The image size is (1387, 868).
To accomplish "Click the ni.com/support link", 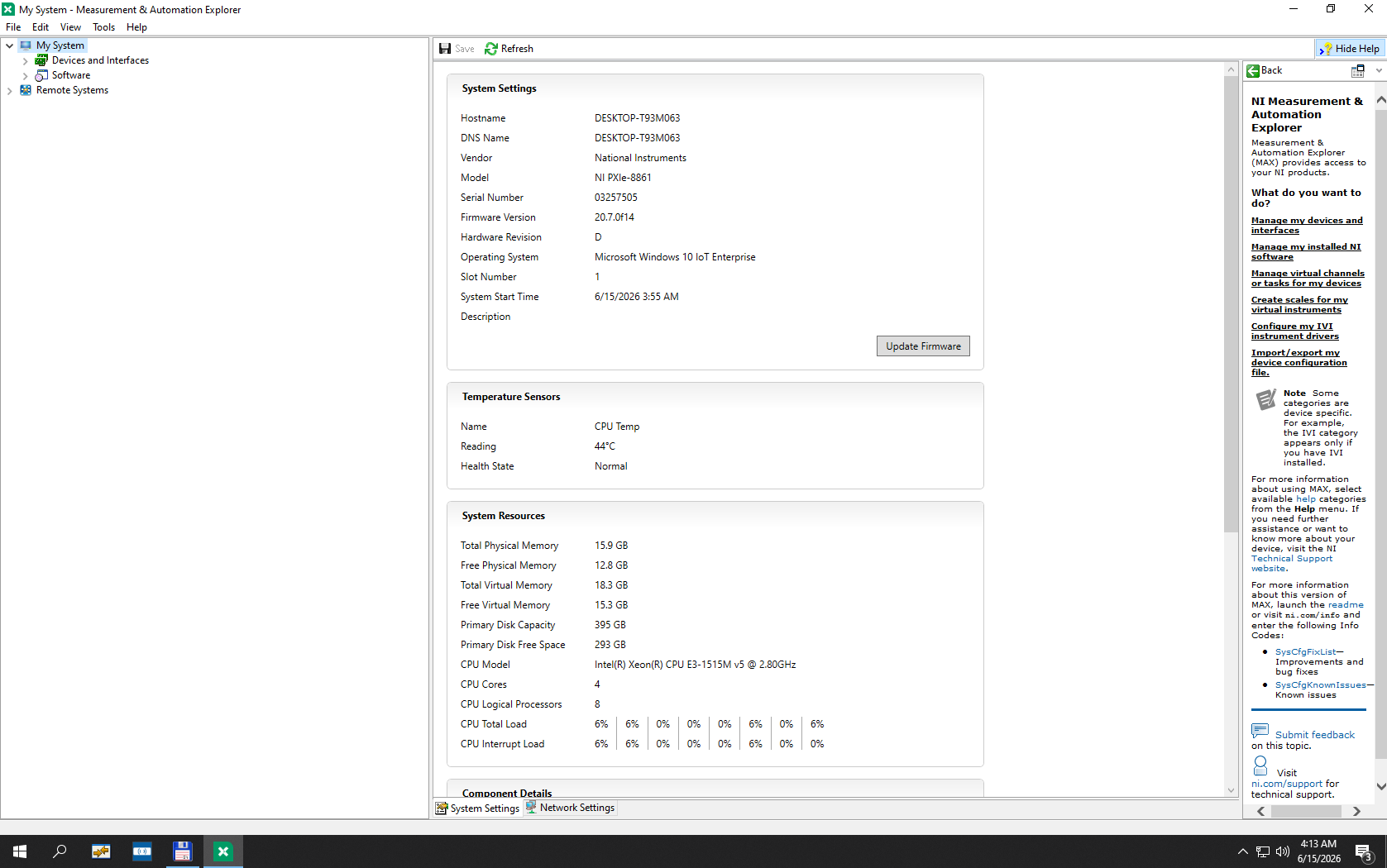I will click(x=1287, y=785).
